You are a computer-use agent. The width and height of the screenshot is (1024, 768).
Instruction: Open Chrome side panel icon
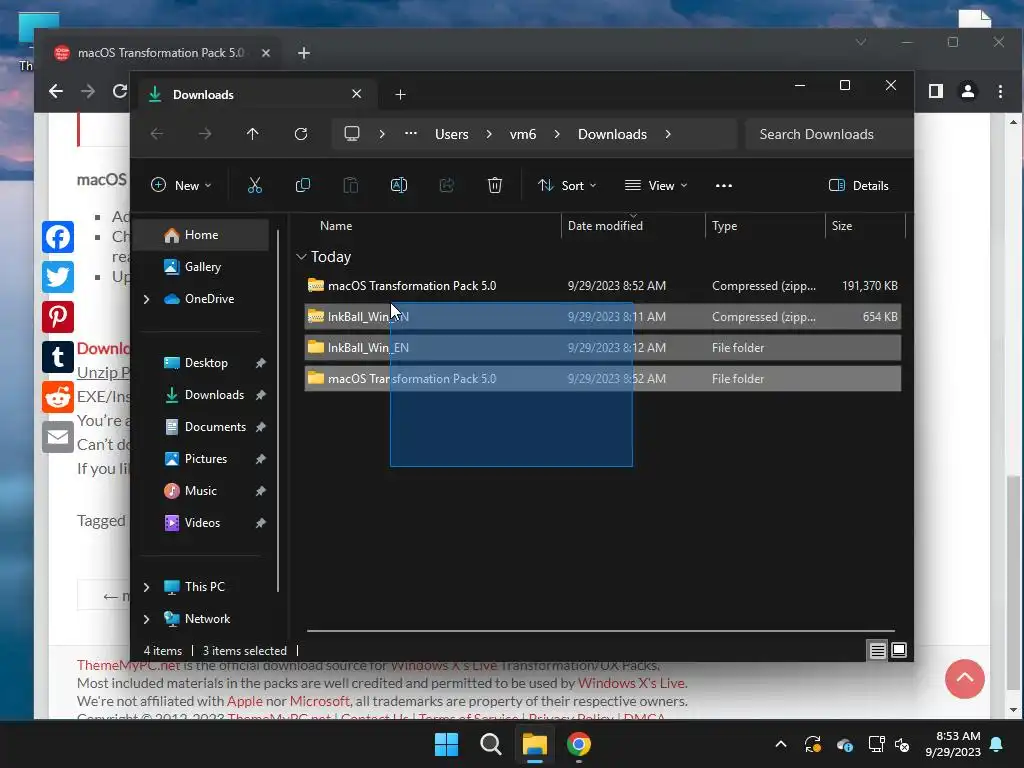click(x=935, y=91)
